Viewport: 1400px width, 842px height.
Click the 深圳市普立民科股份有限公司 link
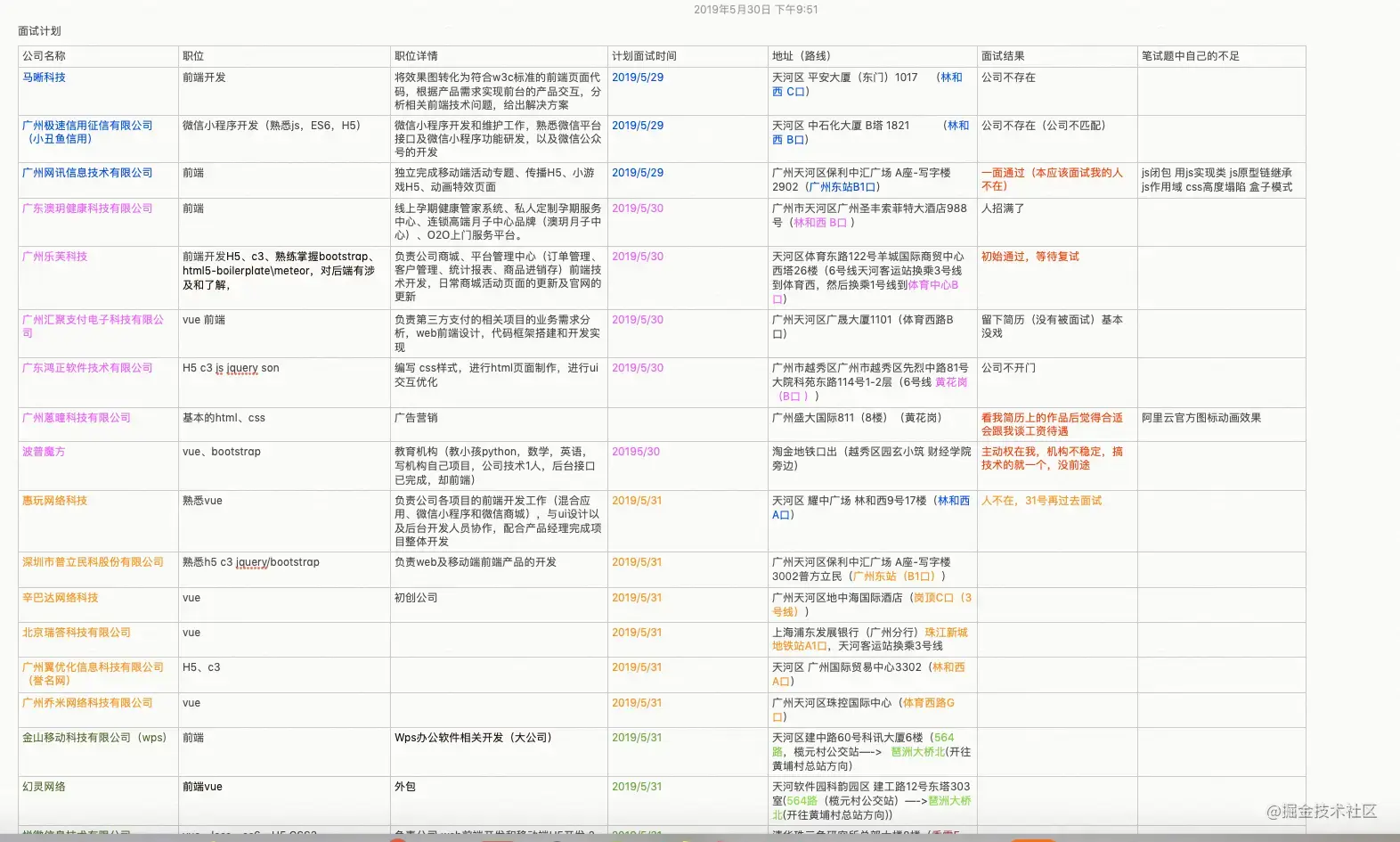click(93, 562)
